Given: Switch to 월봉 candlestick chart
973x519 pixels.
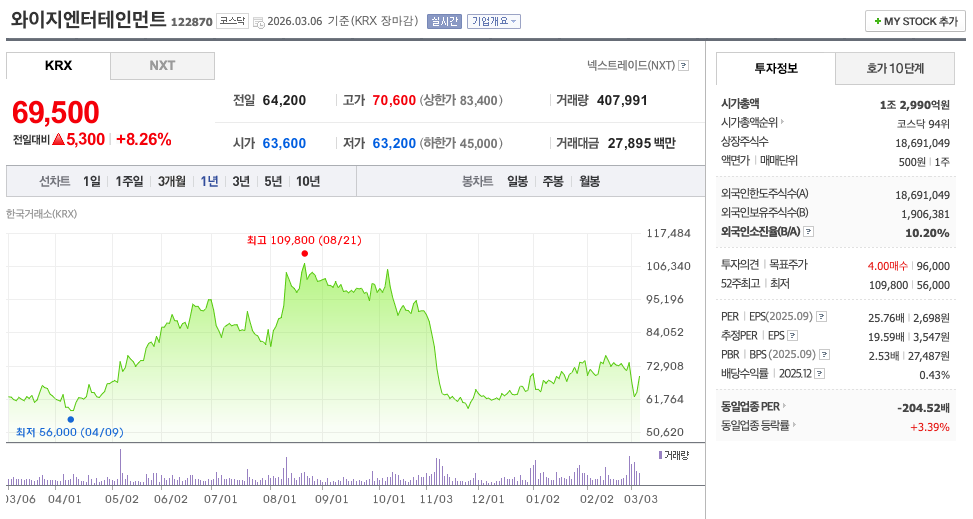Looking at the screenshot, I should (x=590, y=181).
